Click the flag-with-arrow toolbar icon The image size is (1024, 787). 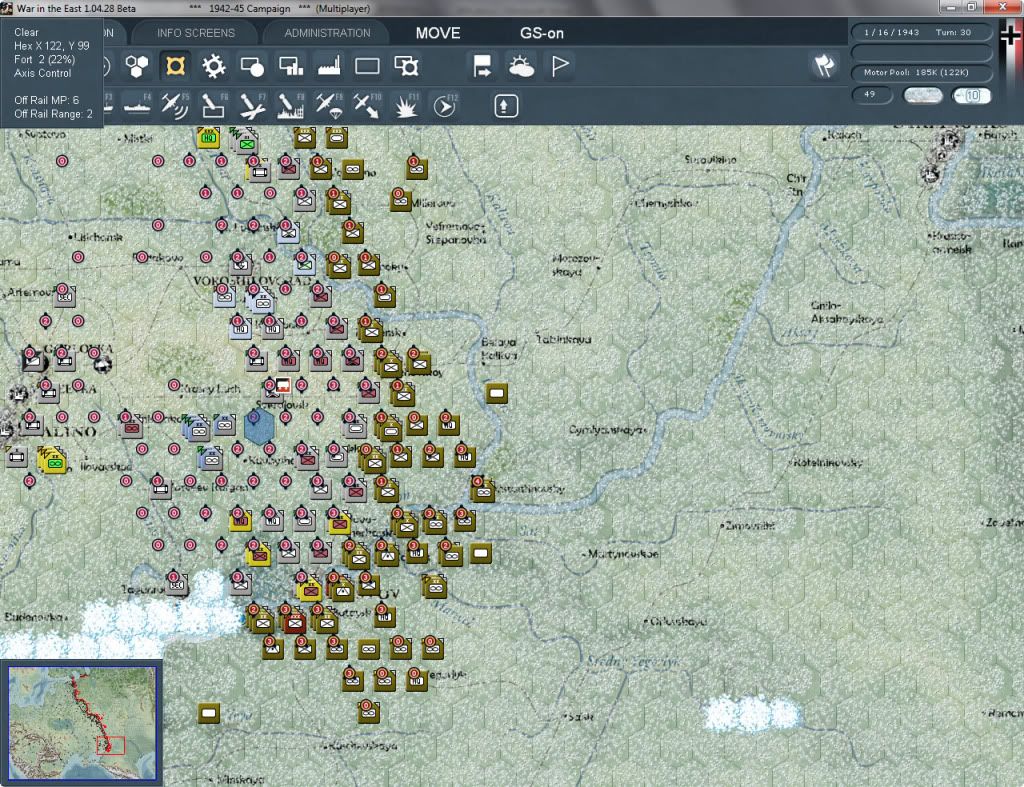pos(482,66)
